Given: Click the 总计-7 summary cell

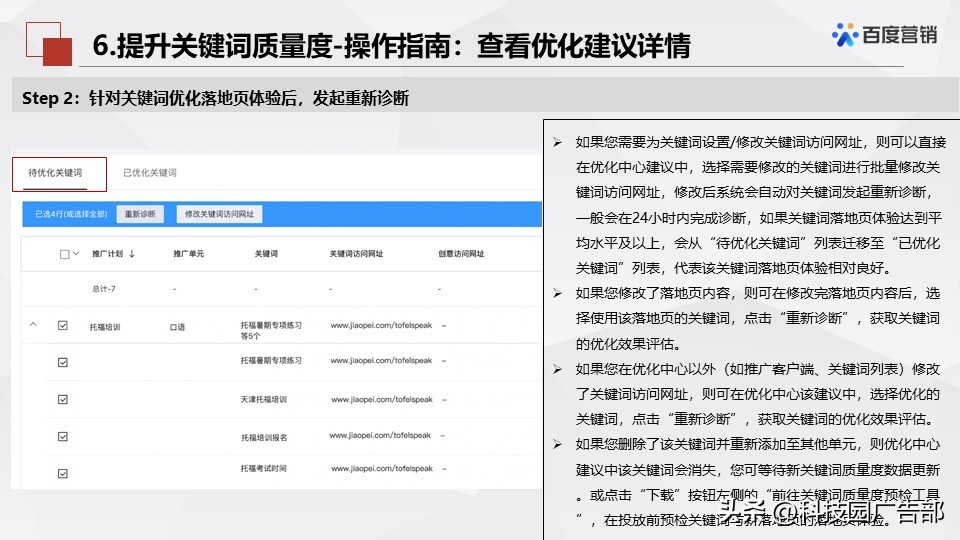Looking at the screenshot, I should [x=103, y=289].
